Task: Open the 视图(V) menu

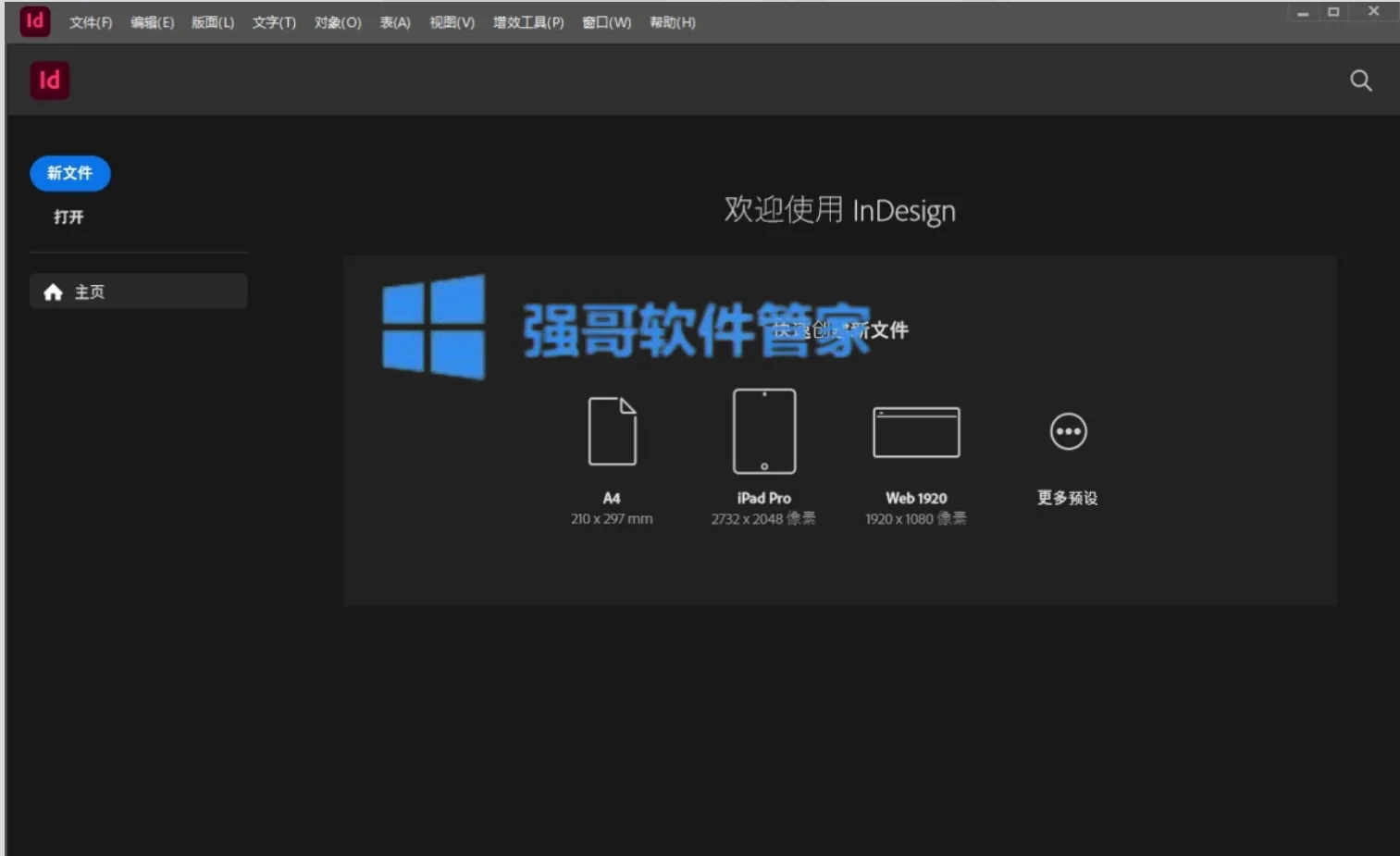Action: pyautogui.click(x=452, y=22)
